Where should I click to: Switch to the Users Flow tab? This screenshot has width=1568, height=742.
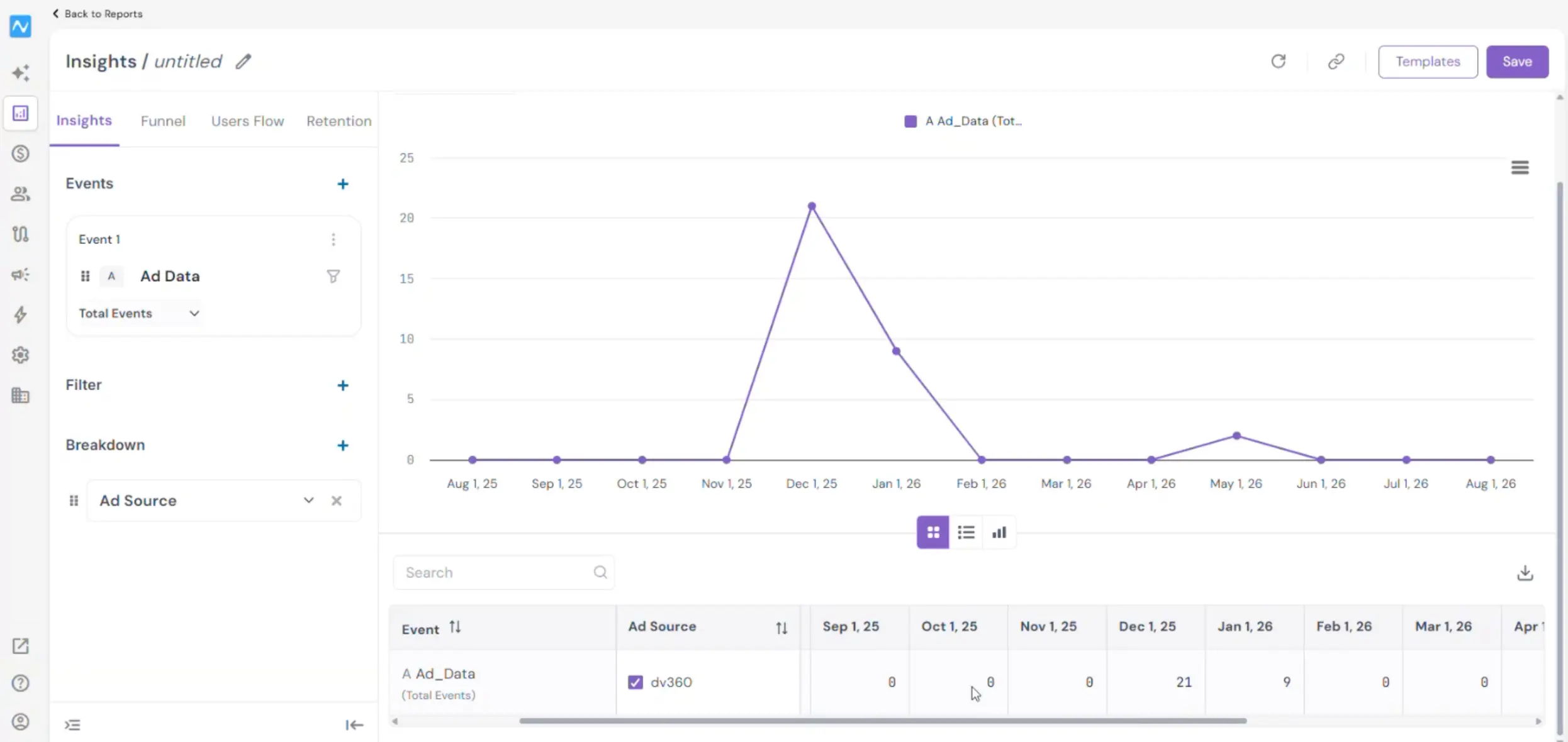click(247, 121)
